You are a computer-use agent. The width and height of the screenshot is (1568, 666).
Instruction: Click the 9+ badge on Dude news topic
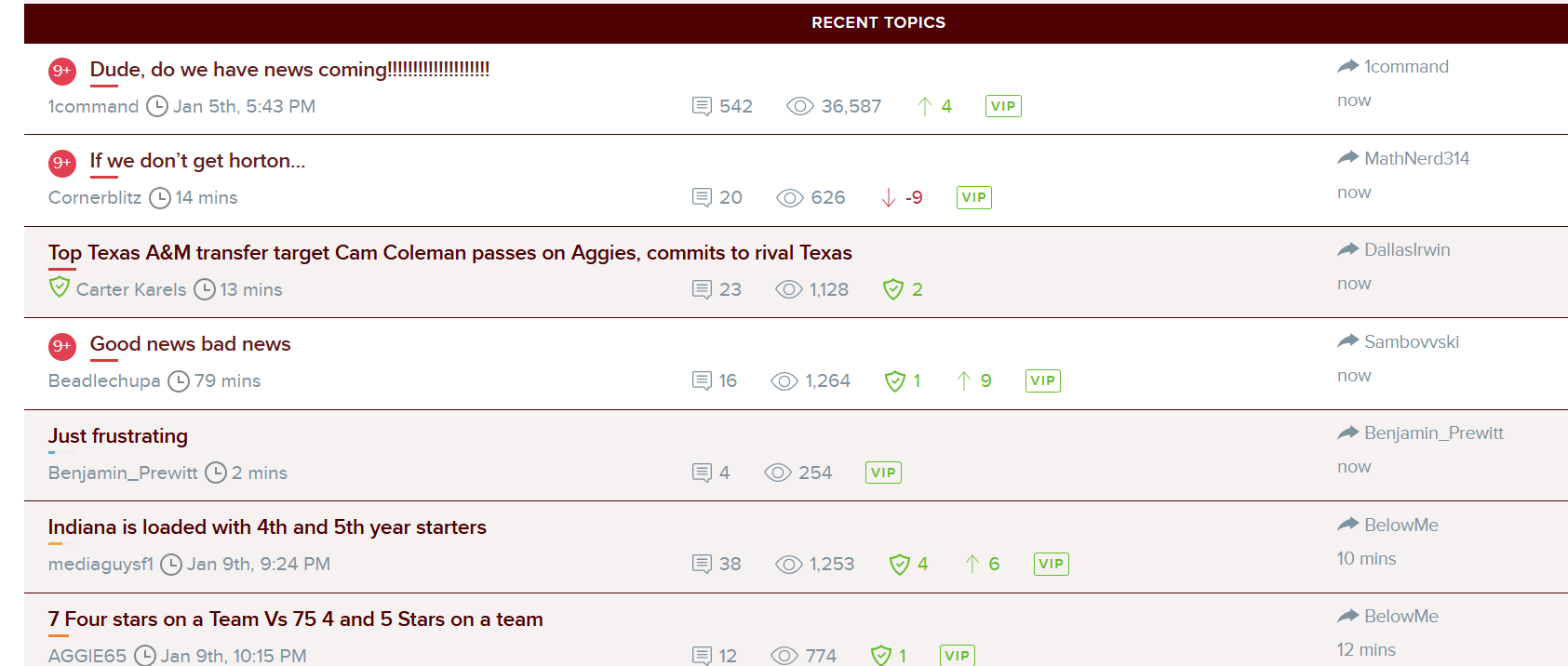click(61, 71)
